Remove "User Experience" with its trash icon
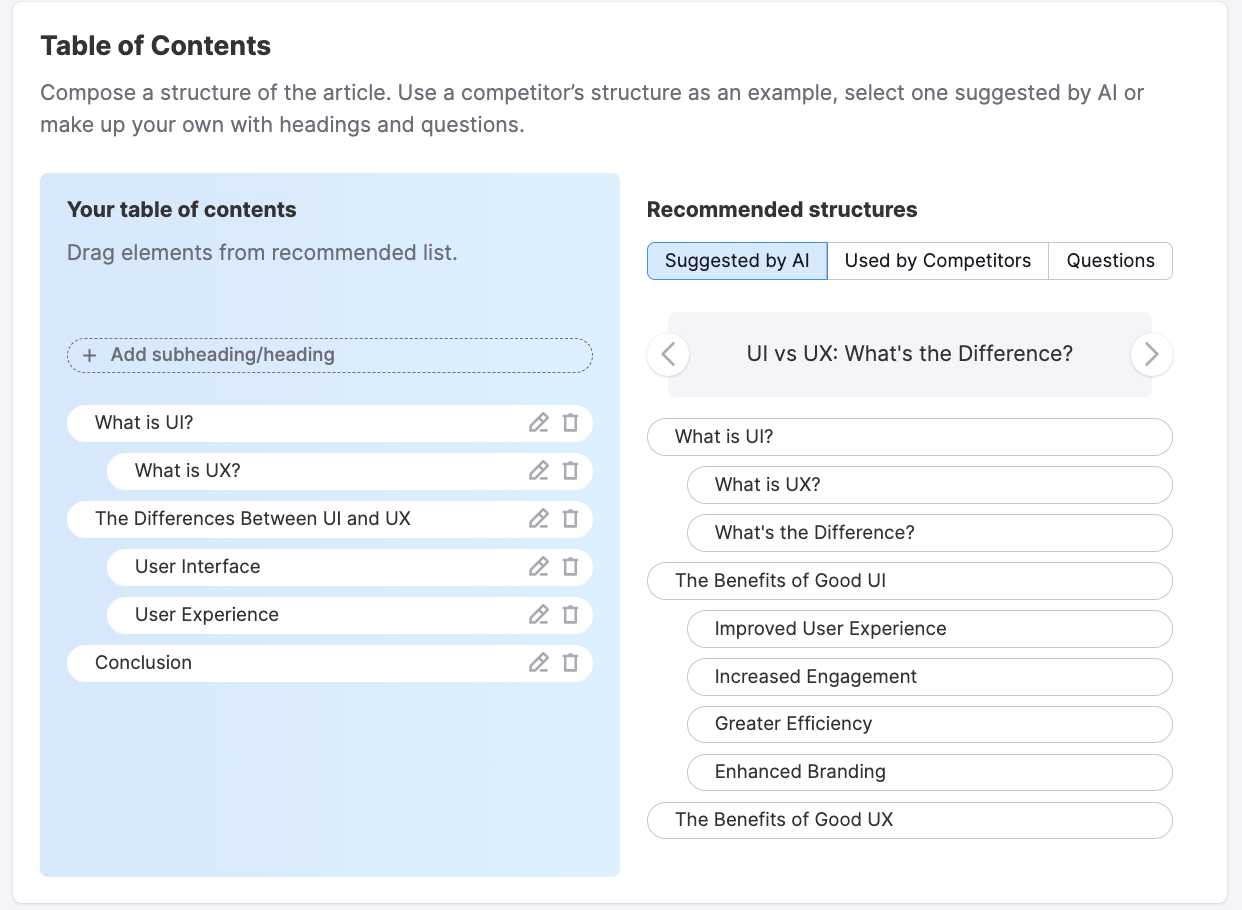The image size is (1242, 910). pos(571,614)
